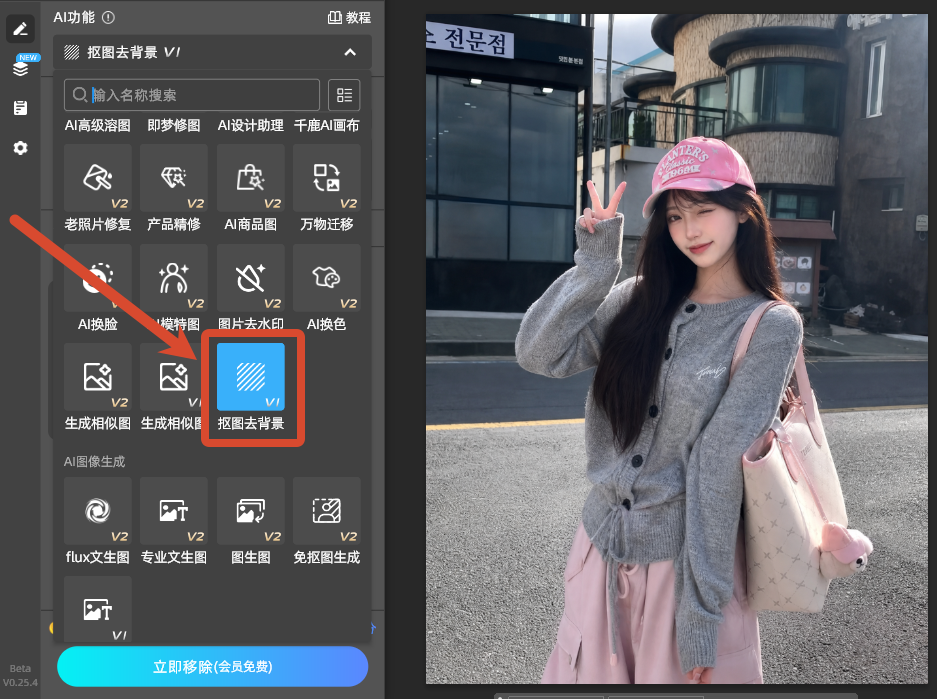This screenshot has width=937, height=699.
Task: Click the Beta V0.25.4 version label
Action: (20, 675)
